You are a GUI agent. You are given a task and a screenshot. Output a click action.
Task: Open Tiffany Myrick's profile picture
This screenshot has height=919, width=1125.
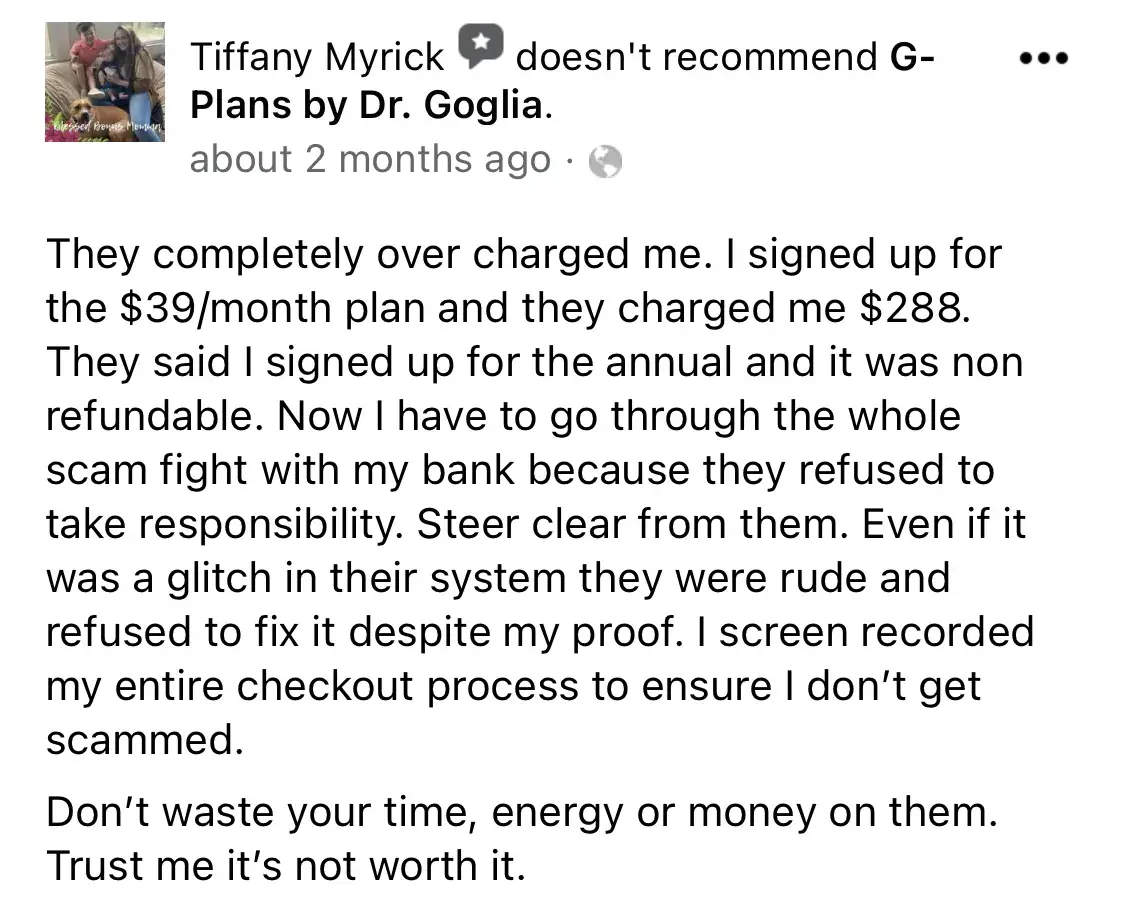tap(105, 82)
